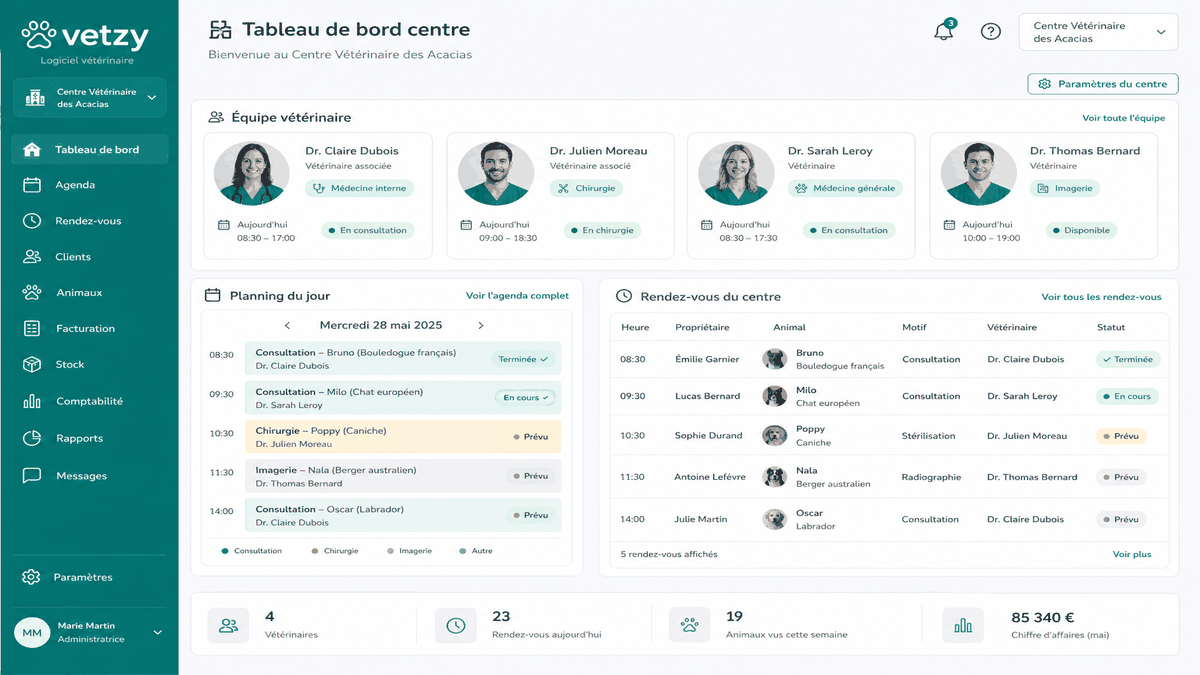1200x675 pixels.
Task: Click the Agenda calendar icon in sidebar
Action: tap(32, 185)
